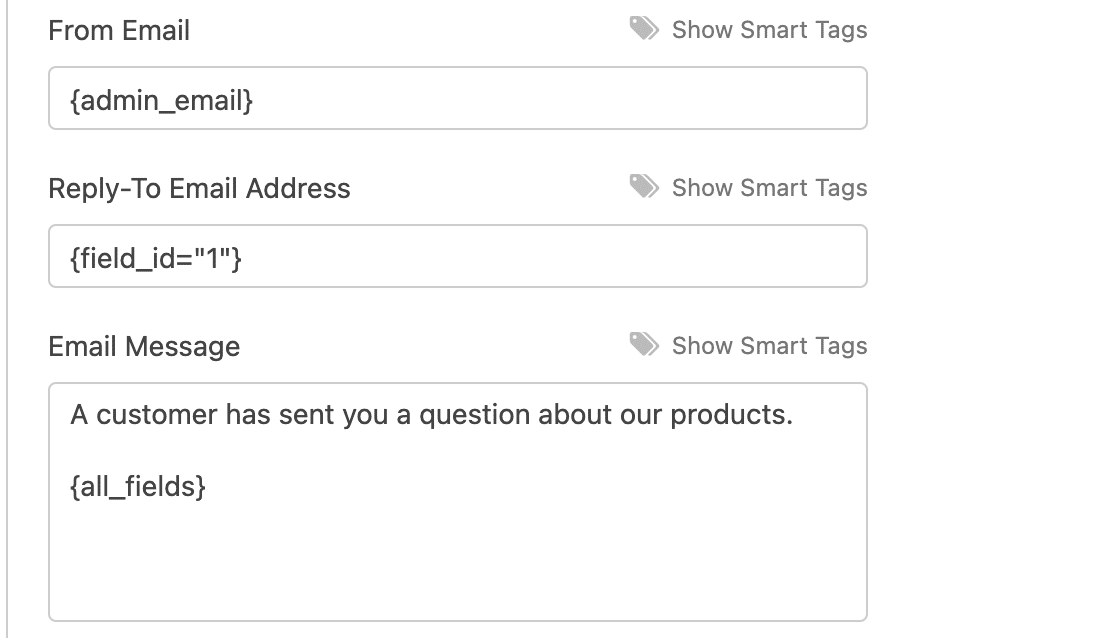
Task: Click the word "customer" in the email message
Action: coord(157,415)
